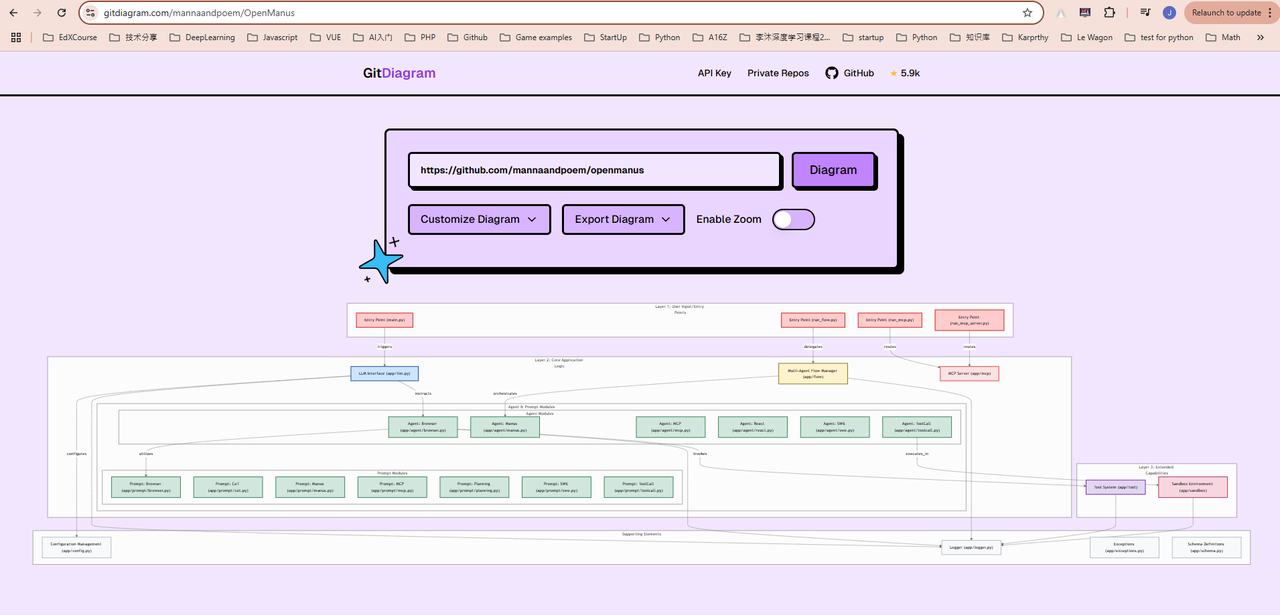Open the API Key menu item
Viewport: 1280px width, 615px height.
click(714, 73)
